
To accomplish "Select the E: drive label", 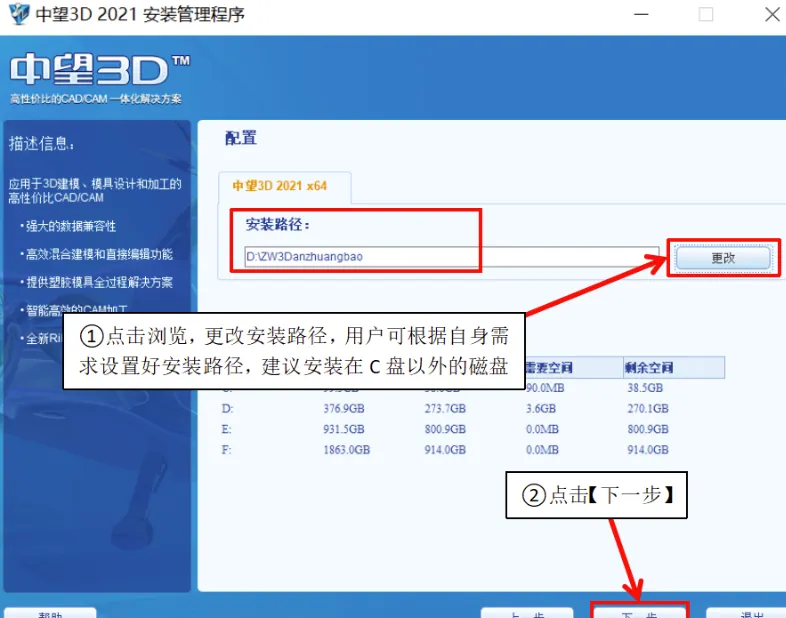I will point(227,429).
